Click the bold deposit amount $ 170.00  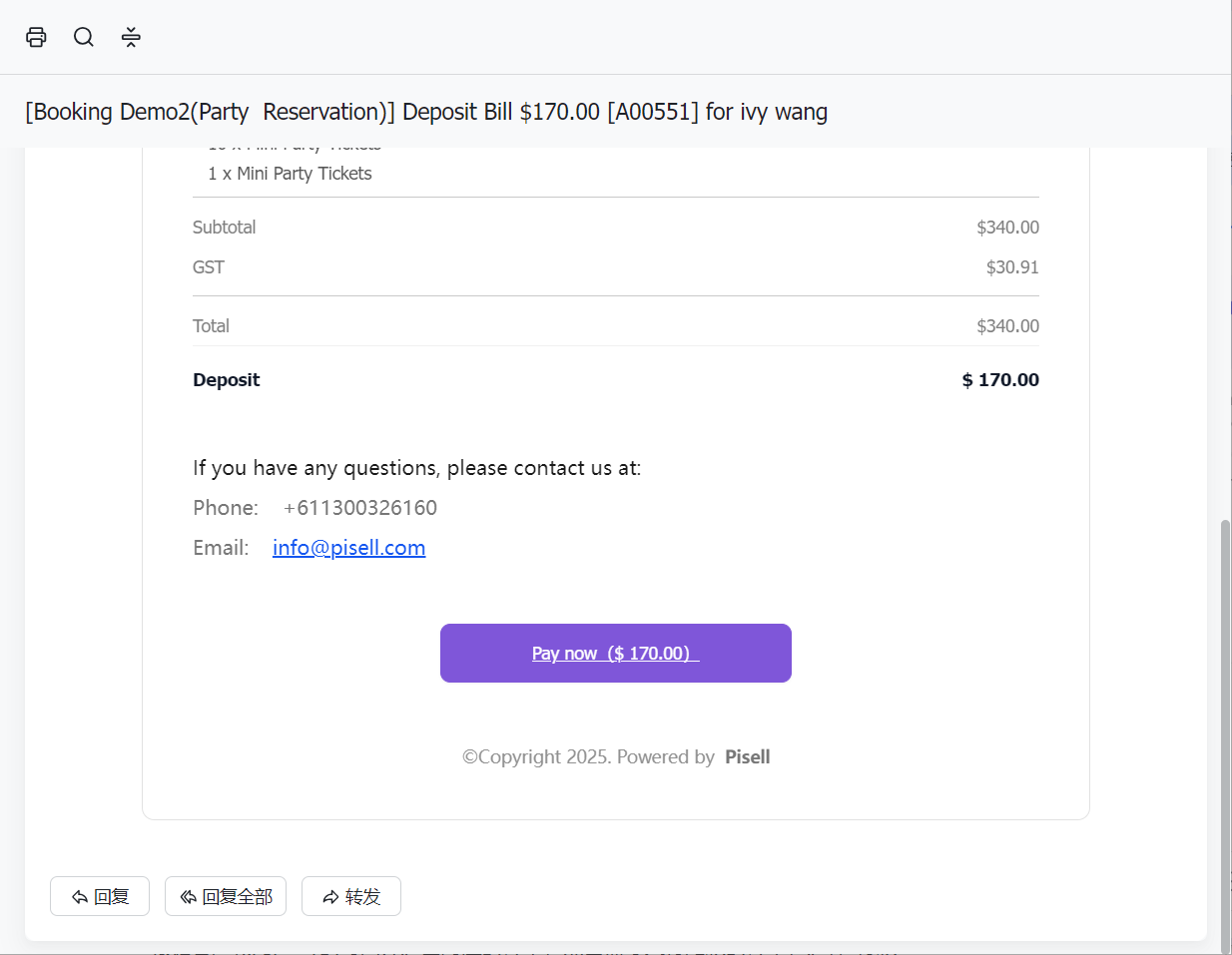[1000, 380]
